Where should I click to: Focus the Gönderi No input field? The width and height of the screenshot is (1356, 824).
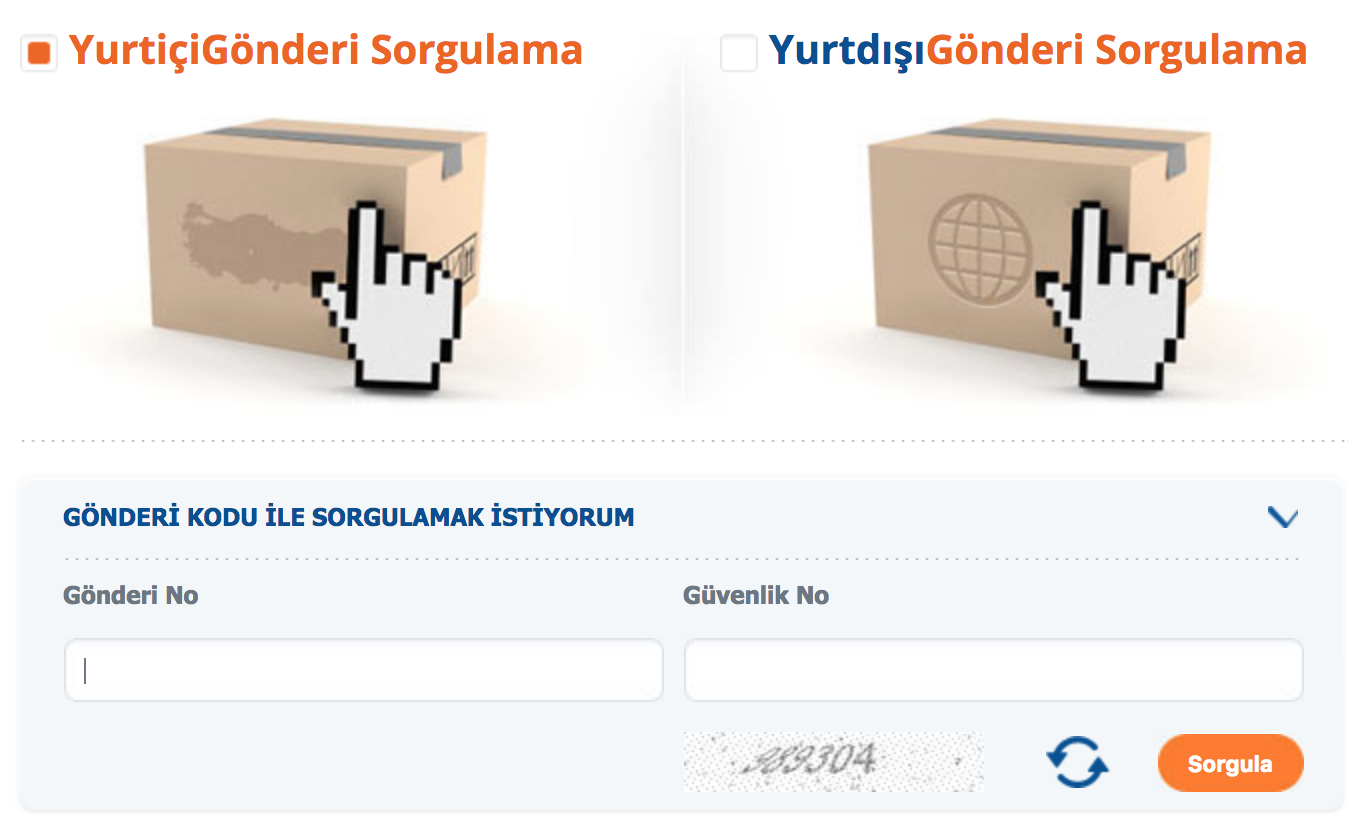pos(364,670)
